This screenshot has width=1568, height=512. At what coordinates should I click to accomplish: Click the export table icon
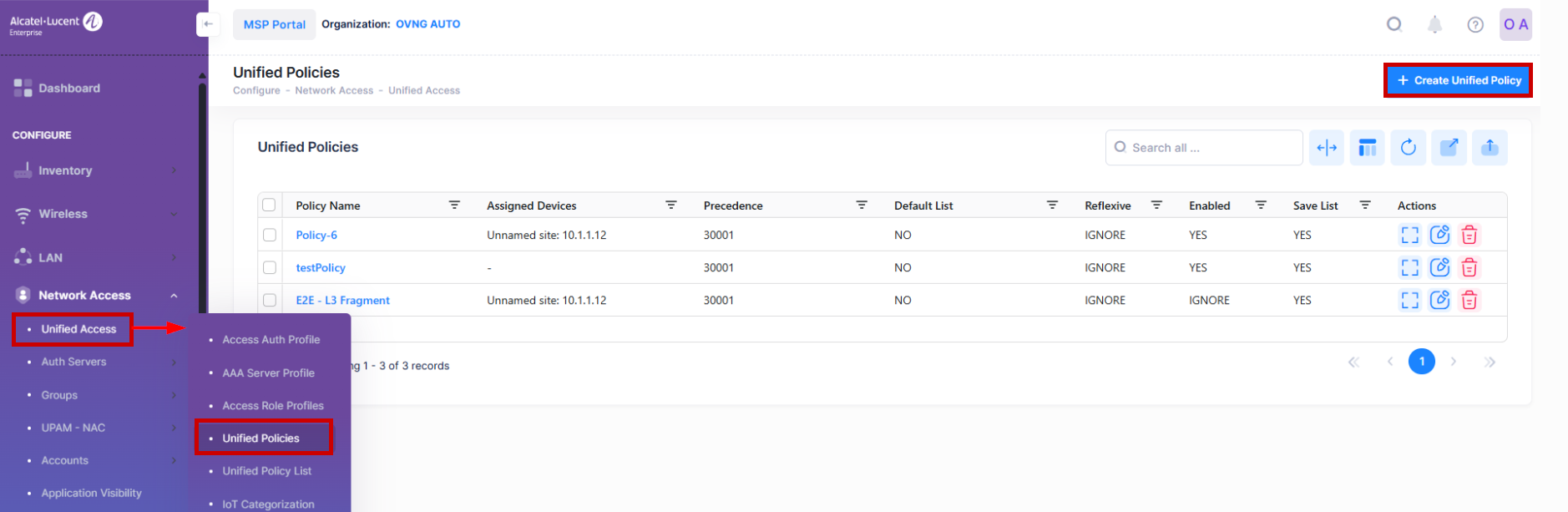click(x=1449, y=148)
